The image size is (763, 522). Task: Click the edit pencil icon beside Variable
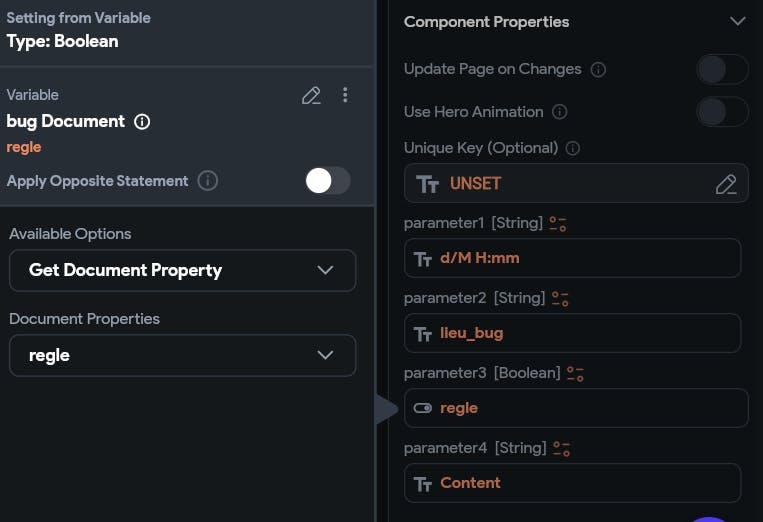pos(311,95)
